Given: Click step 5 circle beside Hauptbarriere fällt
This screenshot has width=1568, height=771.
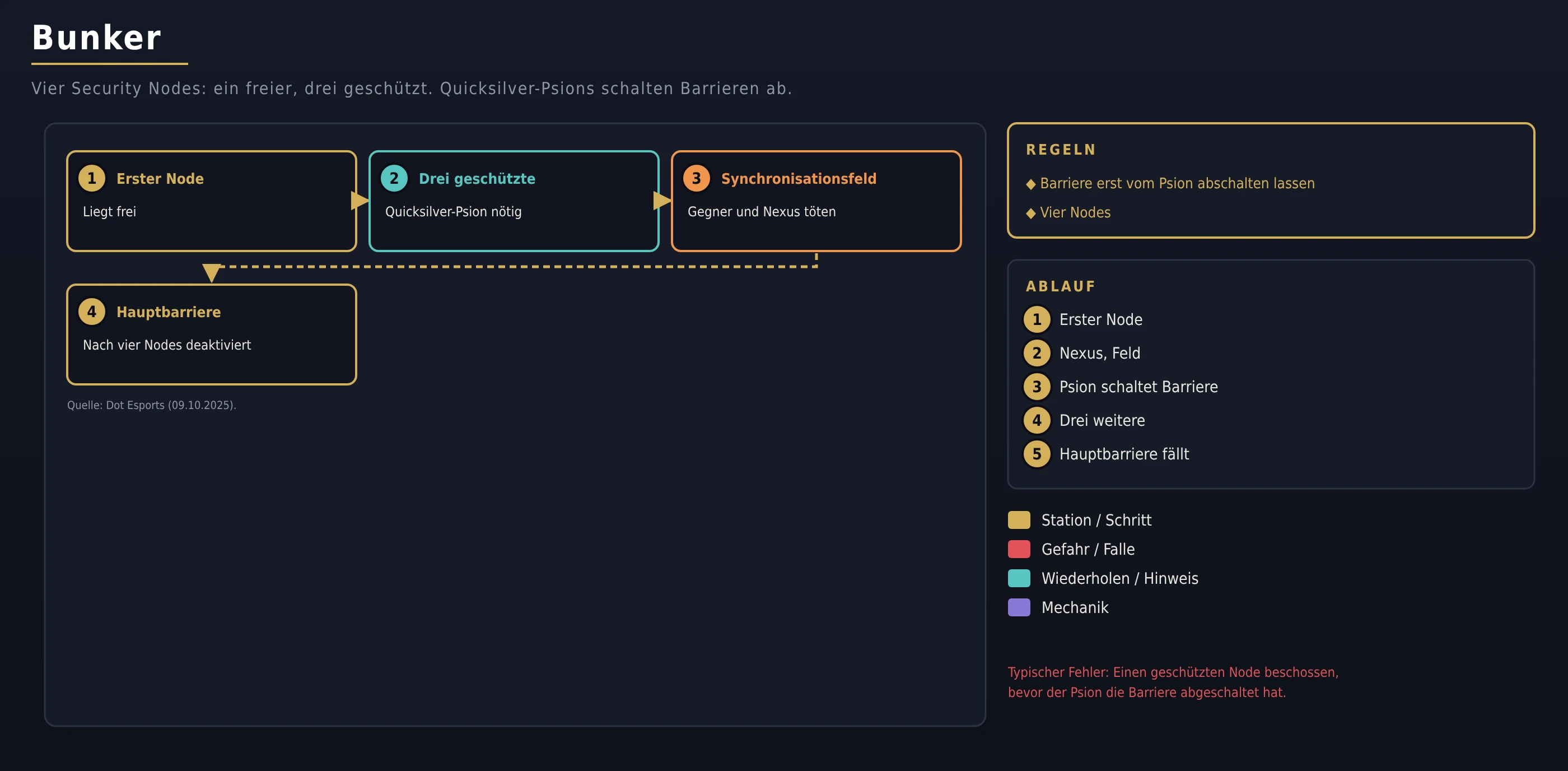Looking at the screenshot, I should tap(1037, 454).
